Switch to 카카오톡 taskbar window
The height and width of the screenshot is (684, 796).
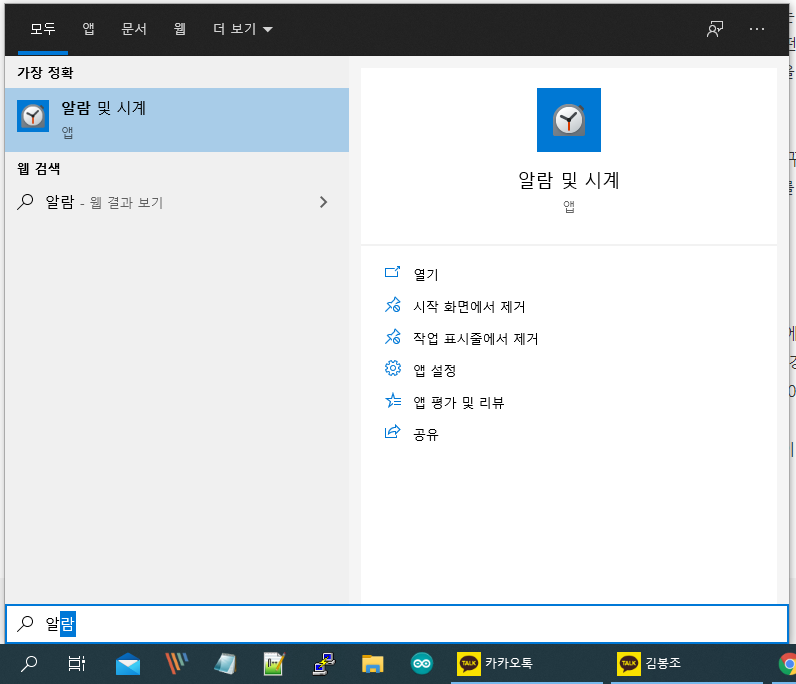pos(527,664)
